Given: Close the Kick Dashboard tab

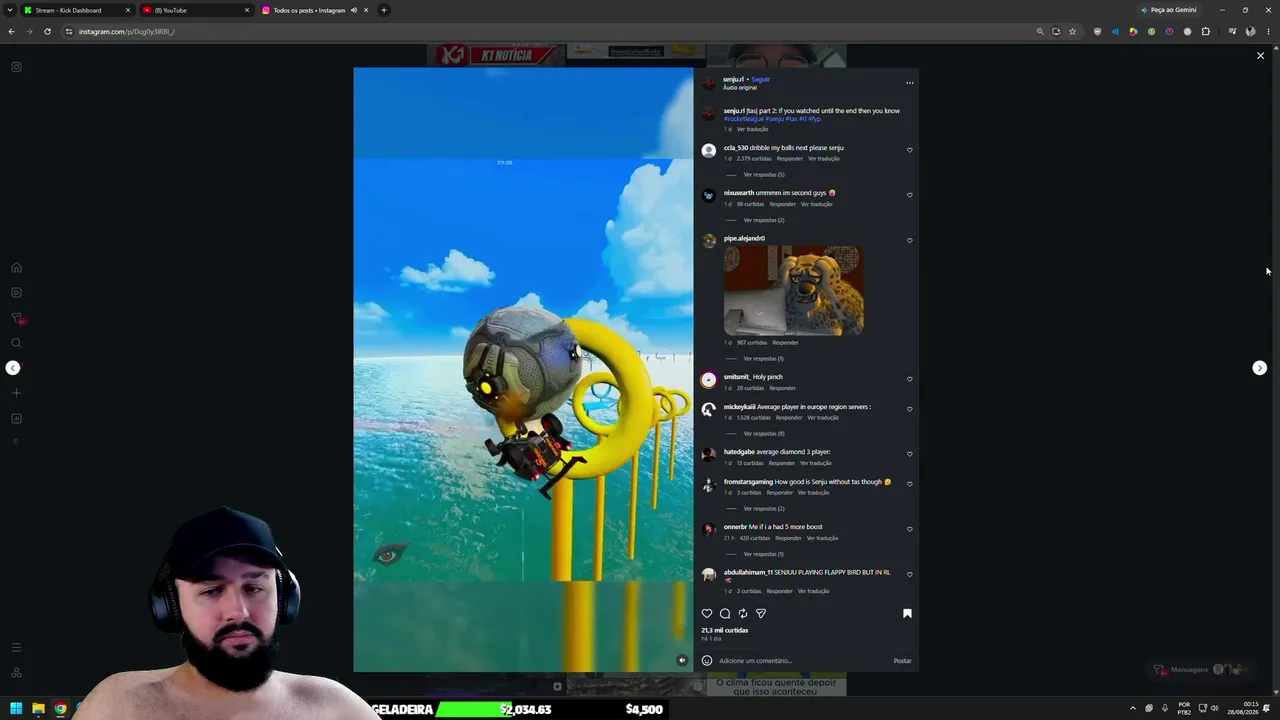Looking at the screenshot, I should (x=128, y=10).
